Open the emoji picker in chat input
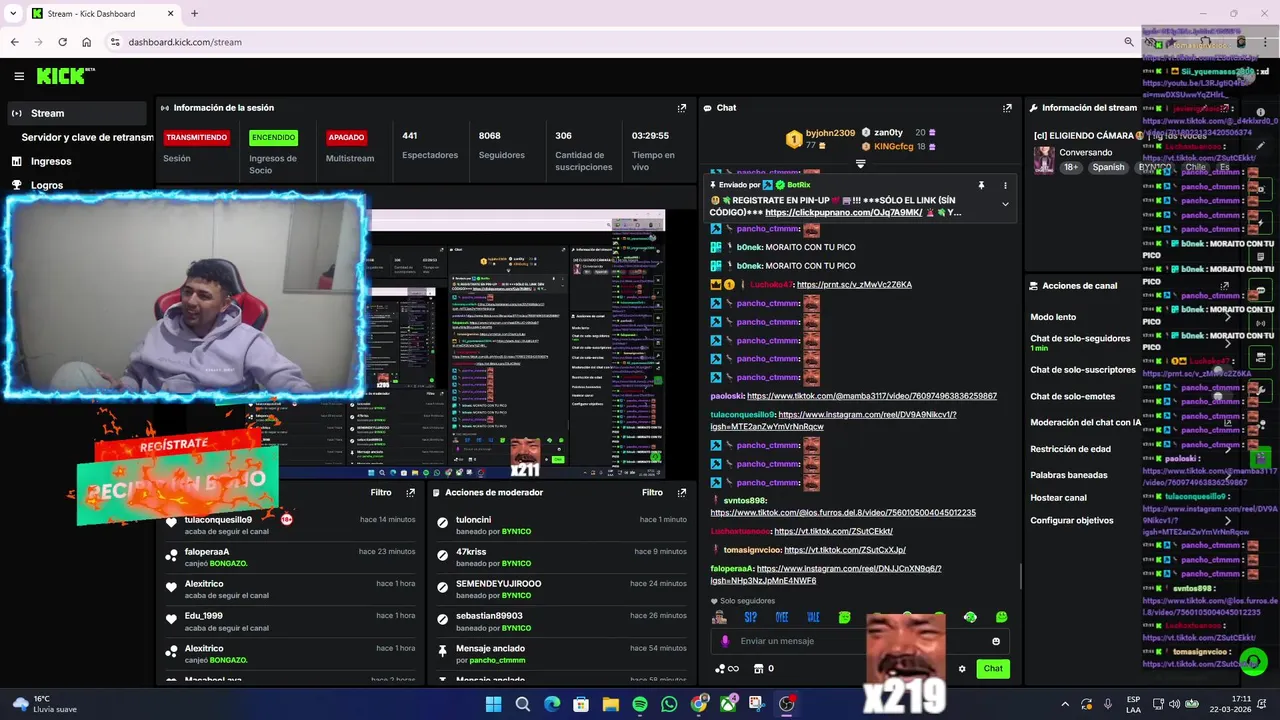This screenshot has height=720, width=1280. coord(996,641)
